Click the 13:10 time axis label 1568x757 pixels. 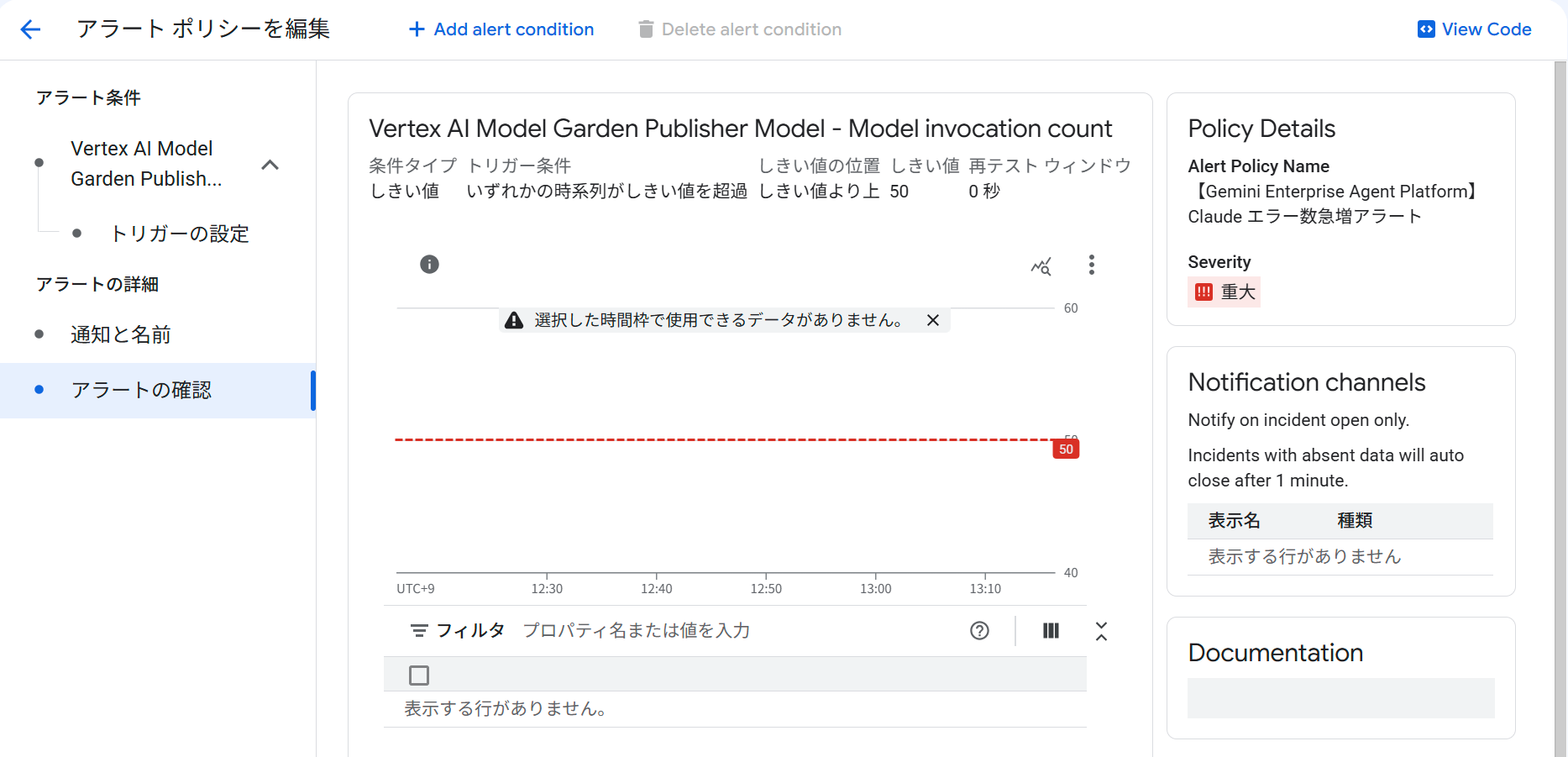tap(985, 589)
